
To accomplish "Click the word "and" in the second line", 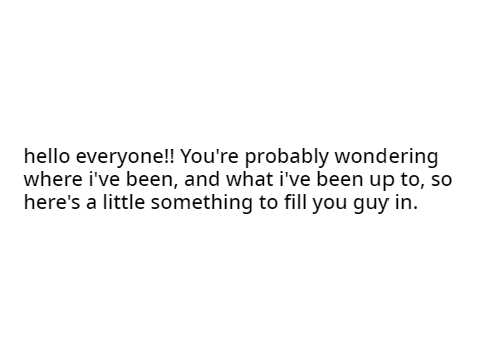I will coord(202,179).
